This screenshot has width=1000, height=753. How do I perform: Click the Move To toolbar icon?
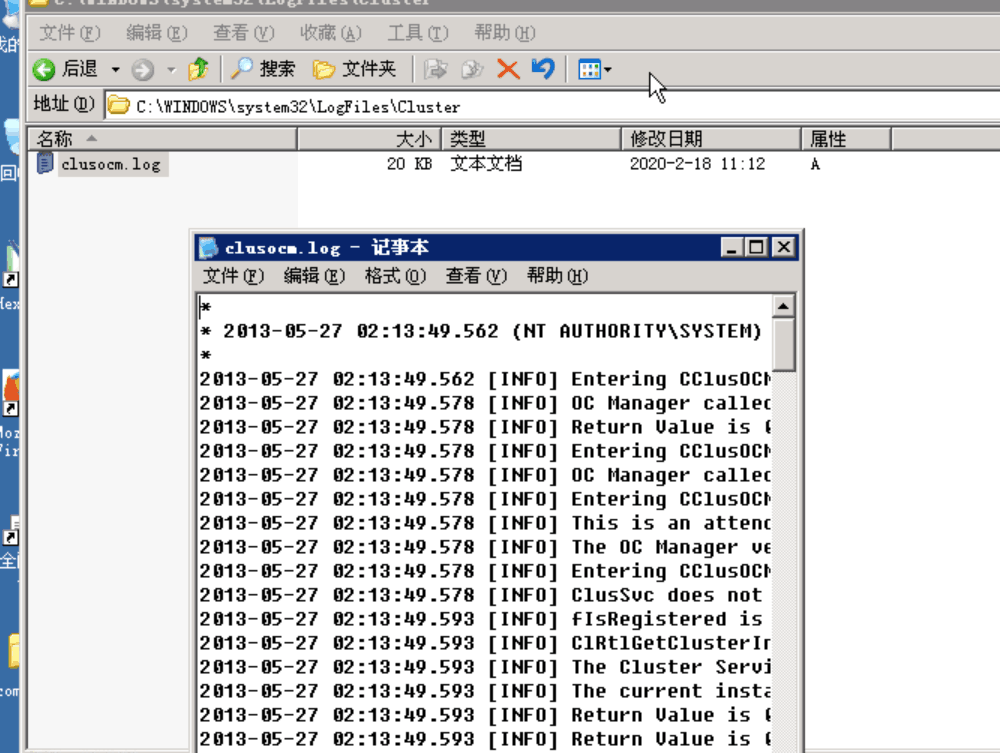pyautogui.click(x=436, y=68)
